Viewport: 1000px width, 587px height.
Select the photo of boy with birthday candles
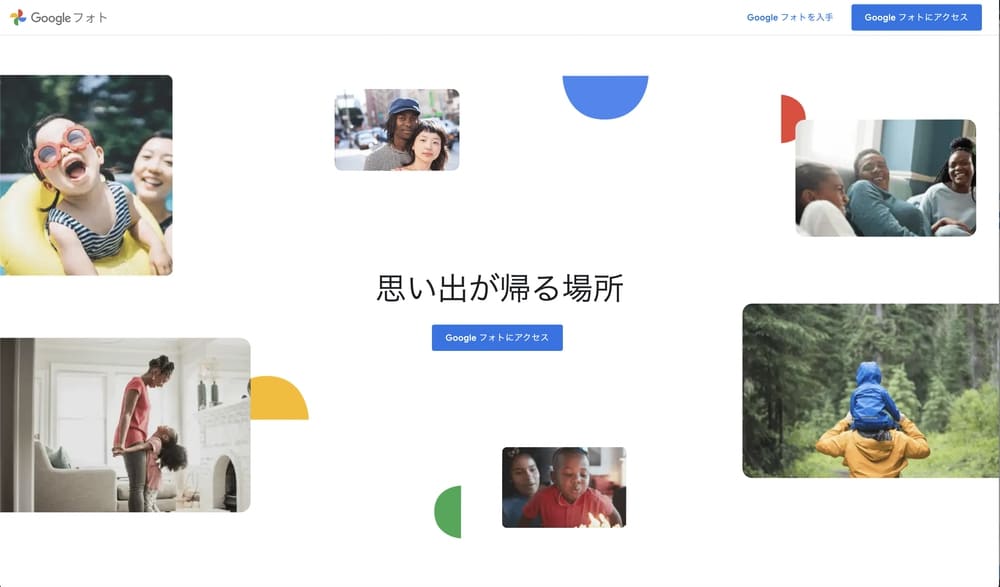click(x=564, y=487)
